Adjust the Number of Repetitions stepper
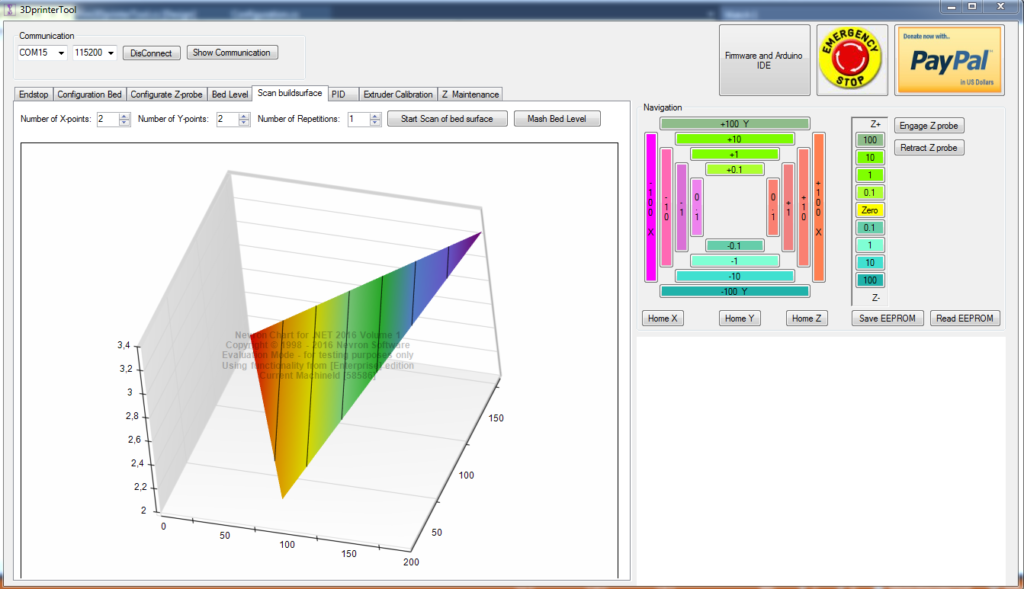 tap(376, 119)
